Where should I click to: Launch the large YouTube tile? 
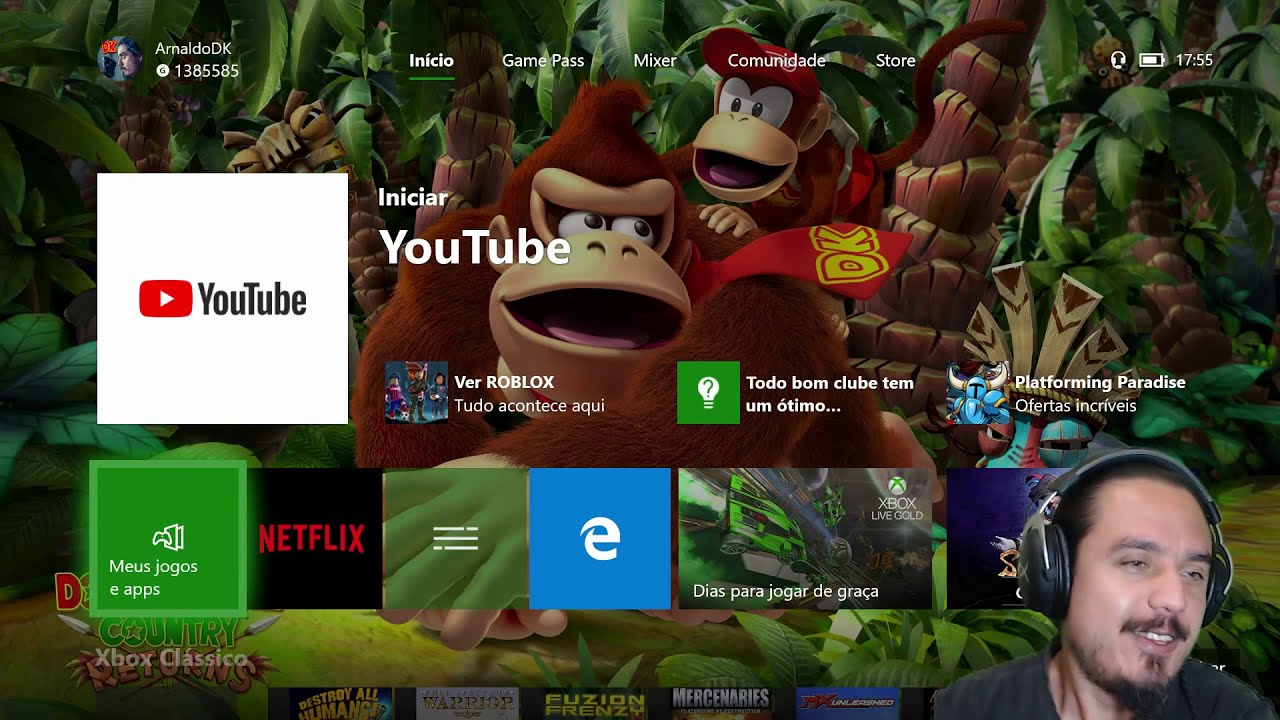click(222, 298)
